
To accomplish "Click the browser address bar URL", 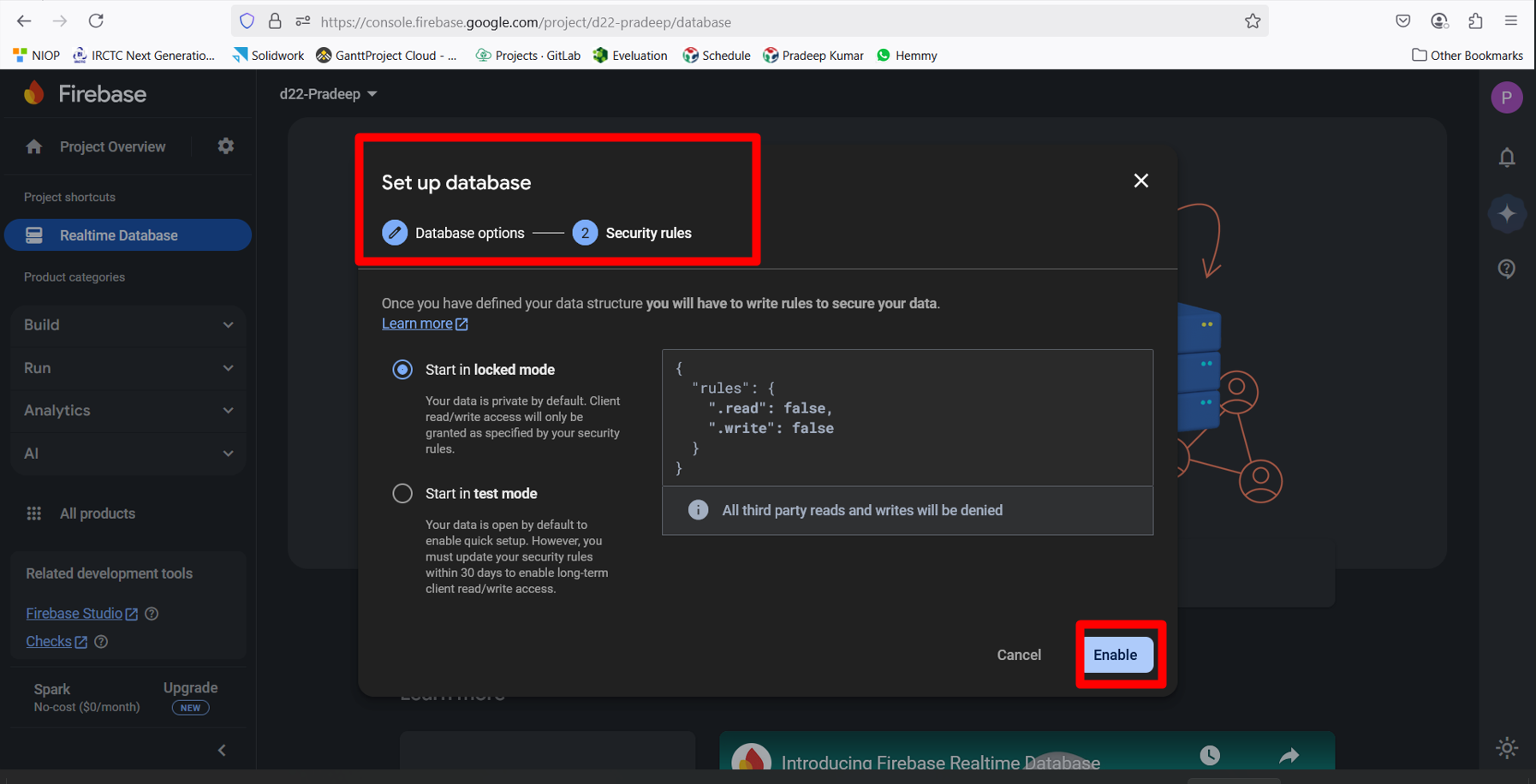I will [526, 22].
